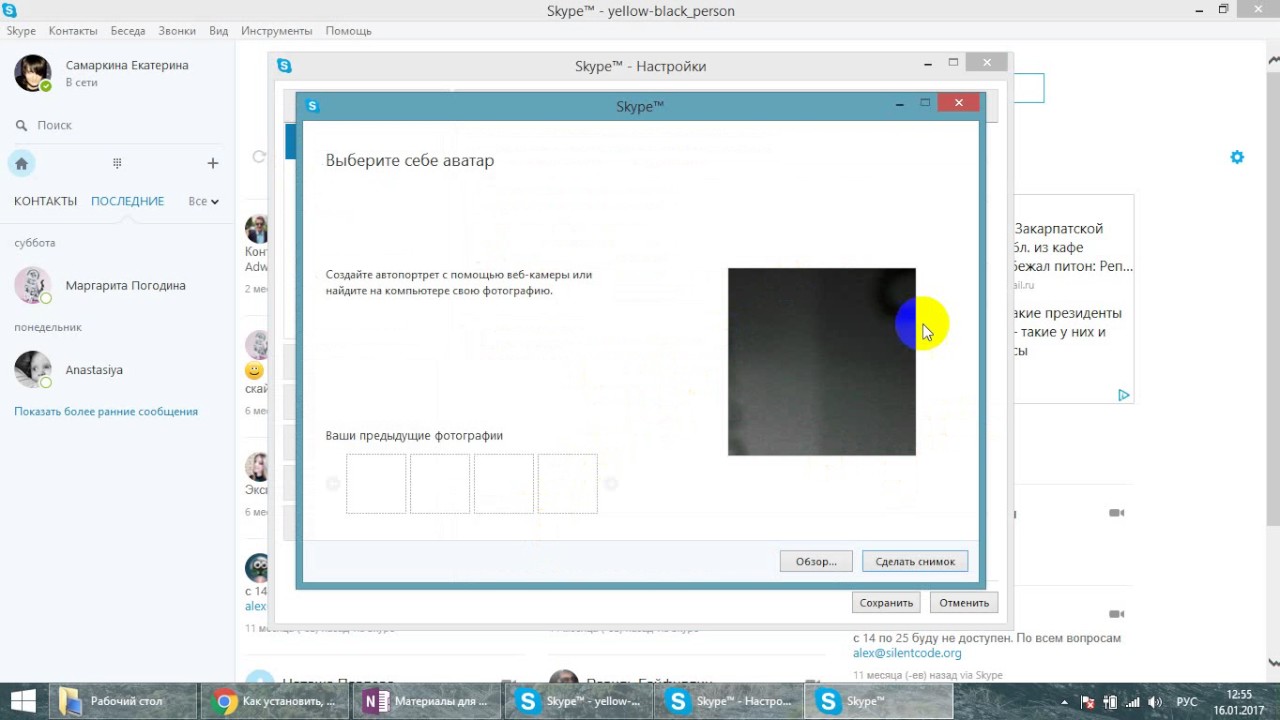Open the Инструменты menu
This screenshot has height=720, width=1280.
tap(277, 31)
